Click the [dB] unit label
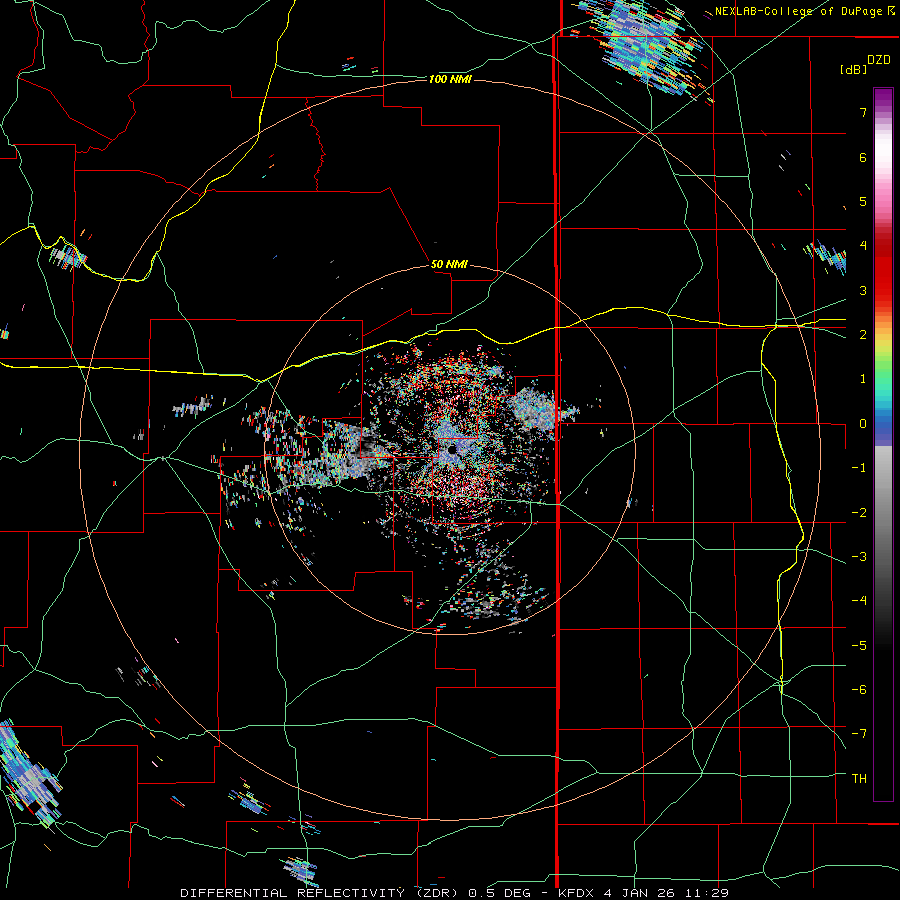 853,69
